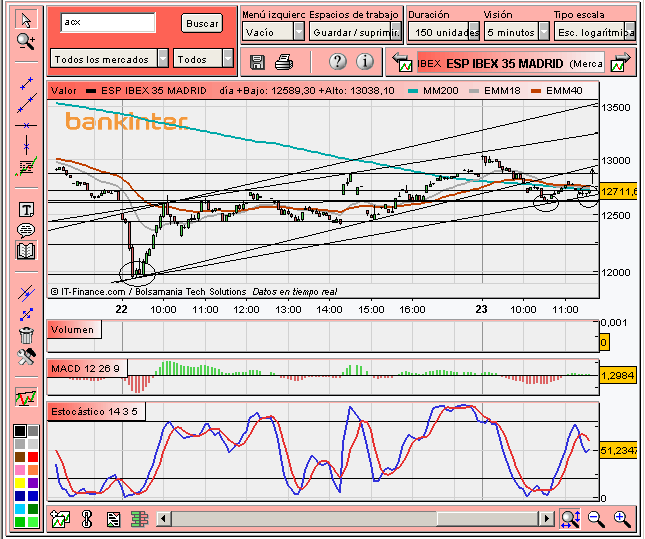Expand the Vacío menu dropdown
645x539 pixels.
pyautogui.click(x=273, y=32)
